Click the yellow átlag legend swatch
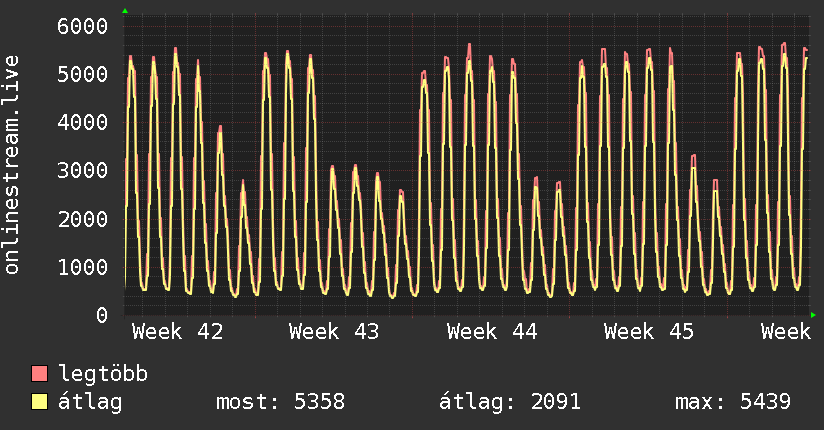 pyautogui.click(x=40, y=403)
